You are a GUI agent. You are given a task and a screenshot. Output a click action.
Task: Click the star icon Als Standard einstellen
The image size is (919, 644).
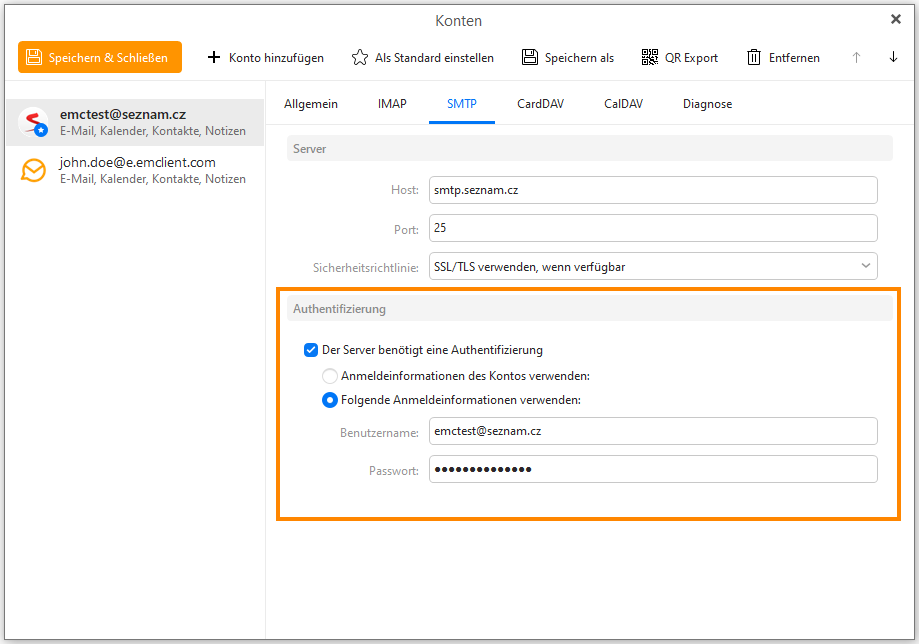point(360,58)
